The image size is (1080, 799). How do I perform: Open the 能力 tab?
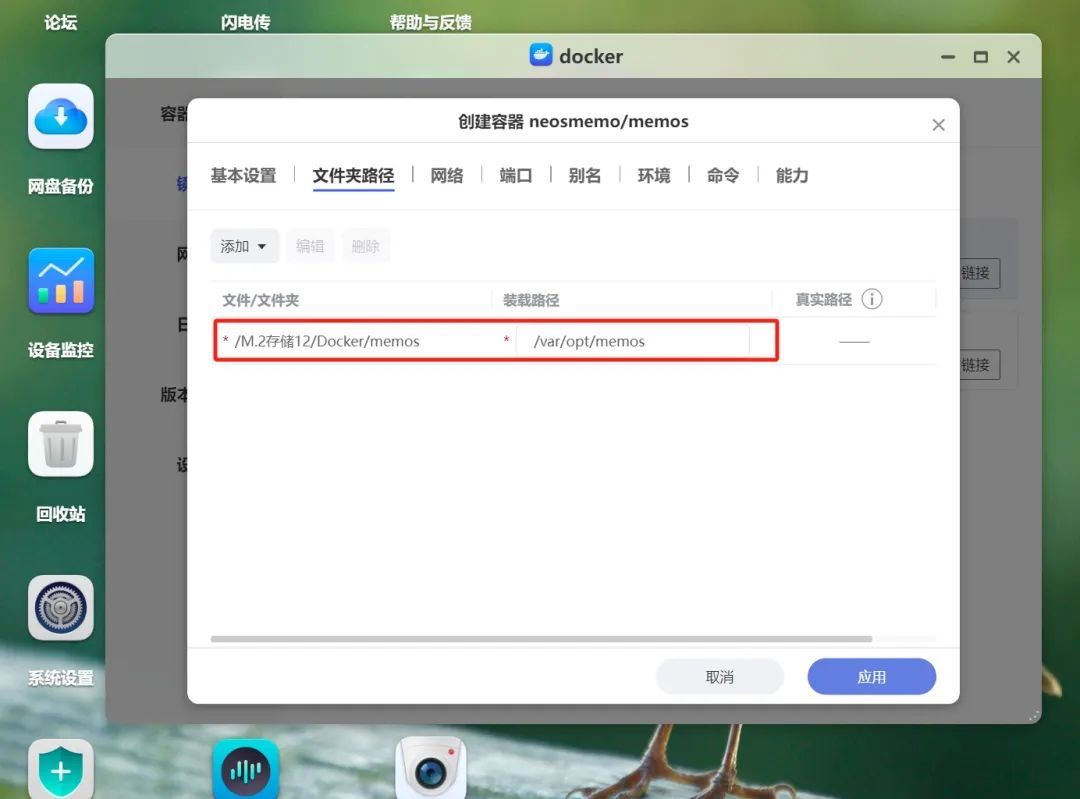tap(791, 176)
